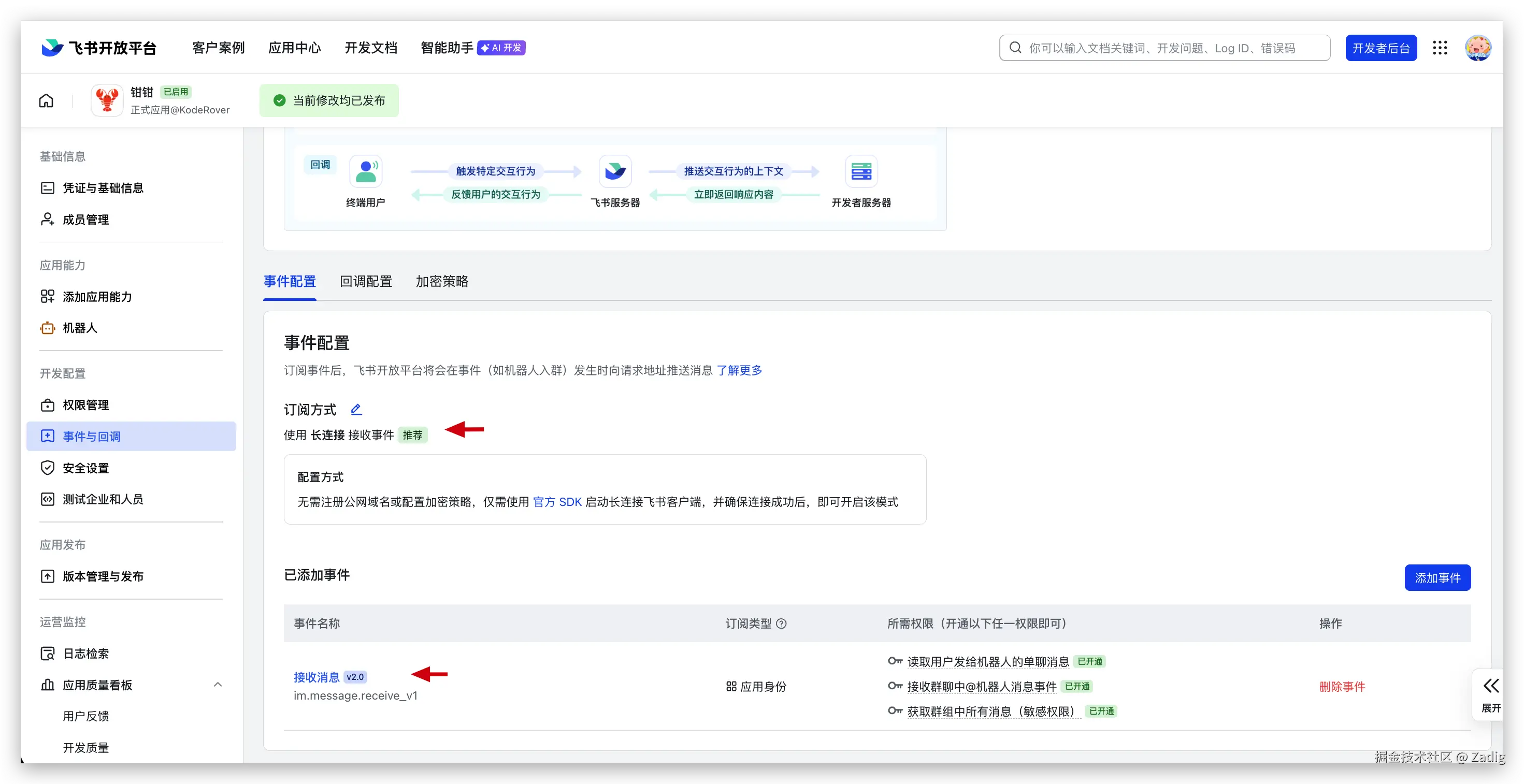Open the 接收消息 event link

[317, 677]
